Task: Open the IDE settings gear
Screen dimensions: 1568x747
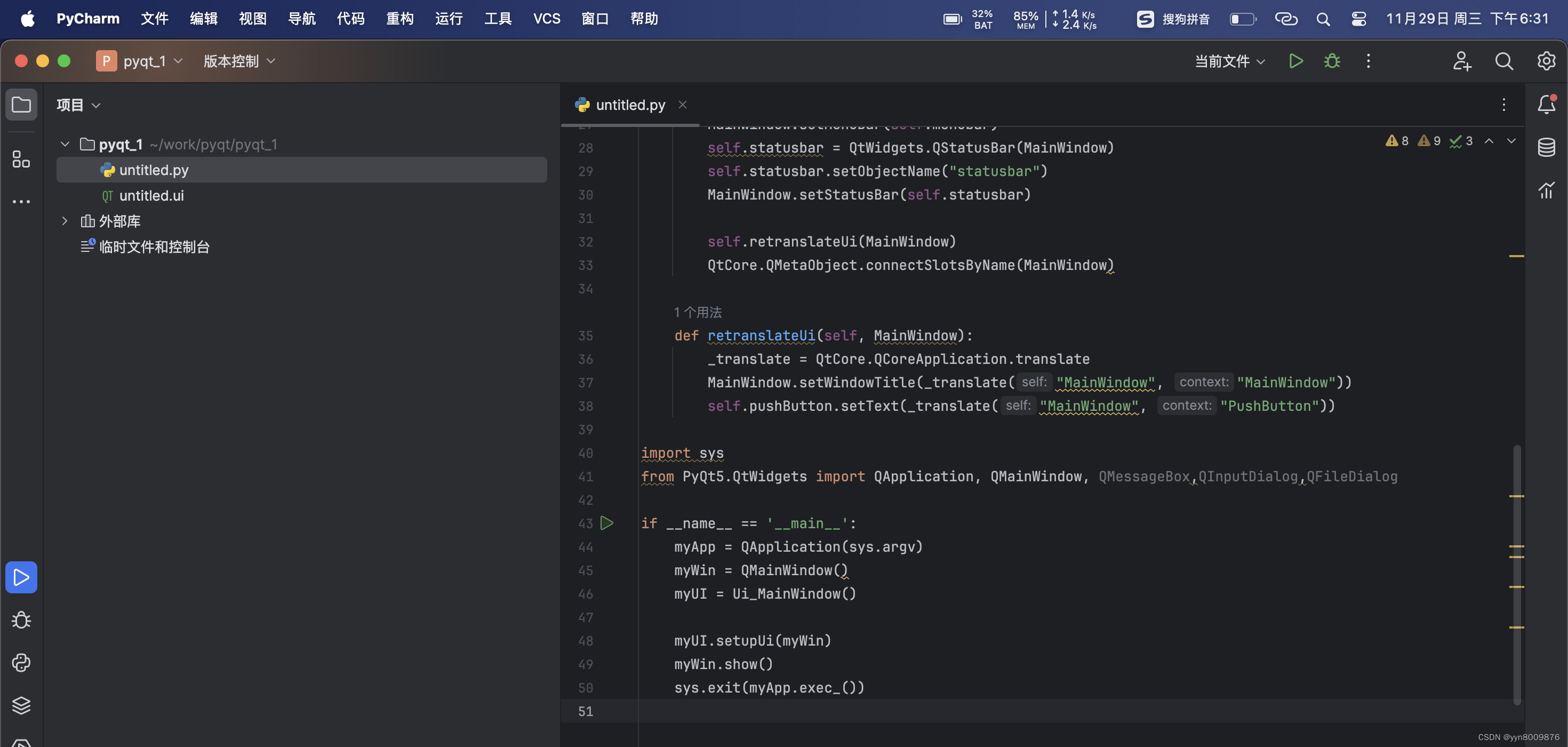Action: pyautogui.click(x=1546, y=61)
